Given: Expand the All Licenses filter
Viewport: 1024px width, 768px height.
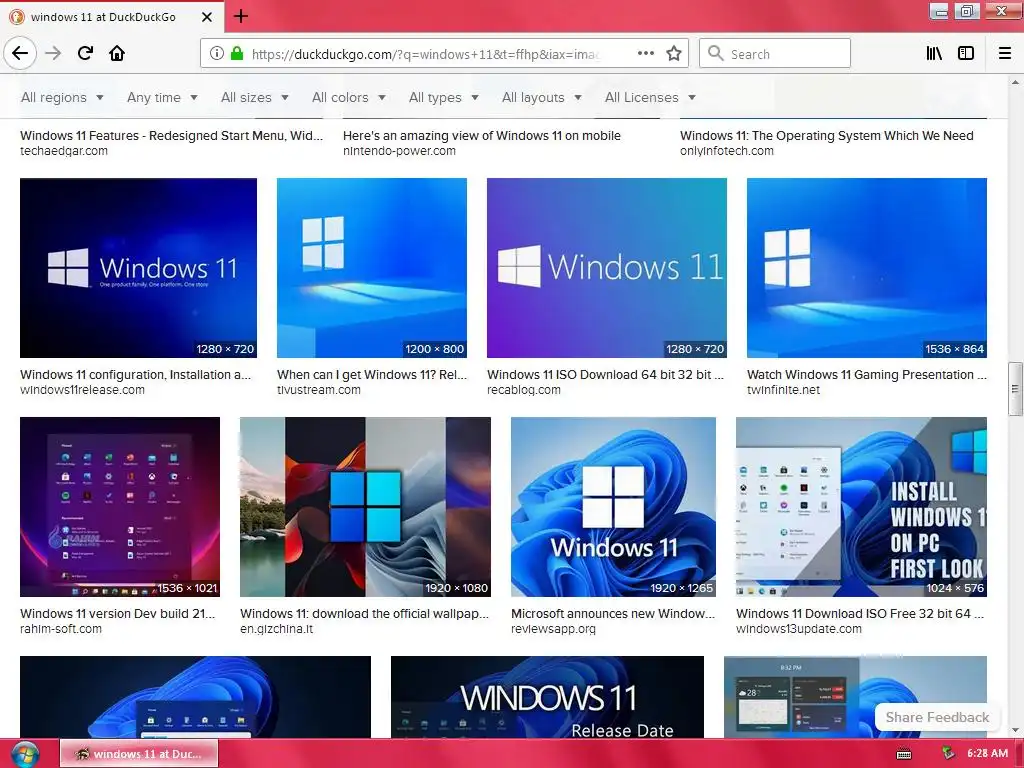Looking at the screenshot, I should (x=650, y=97).
